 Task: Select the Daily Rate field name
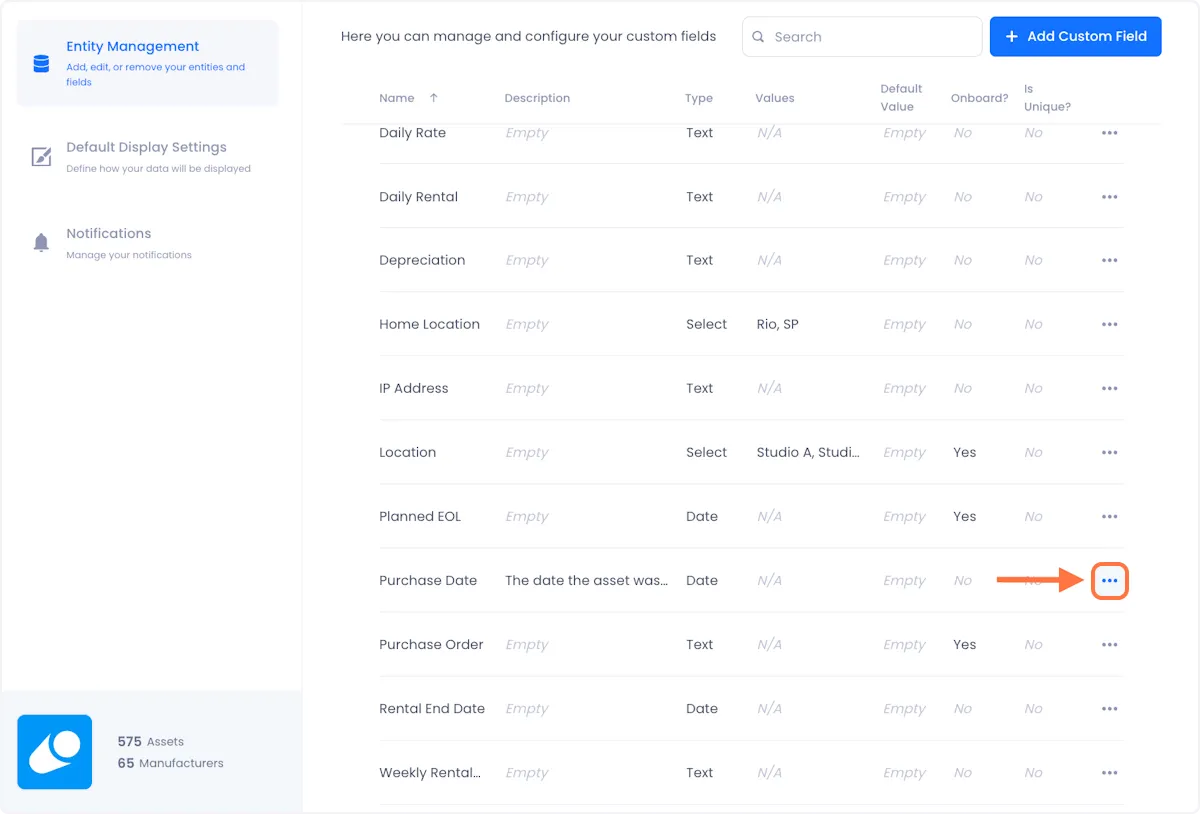click(412, 133)
